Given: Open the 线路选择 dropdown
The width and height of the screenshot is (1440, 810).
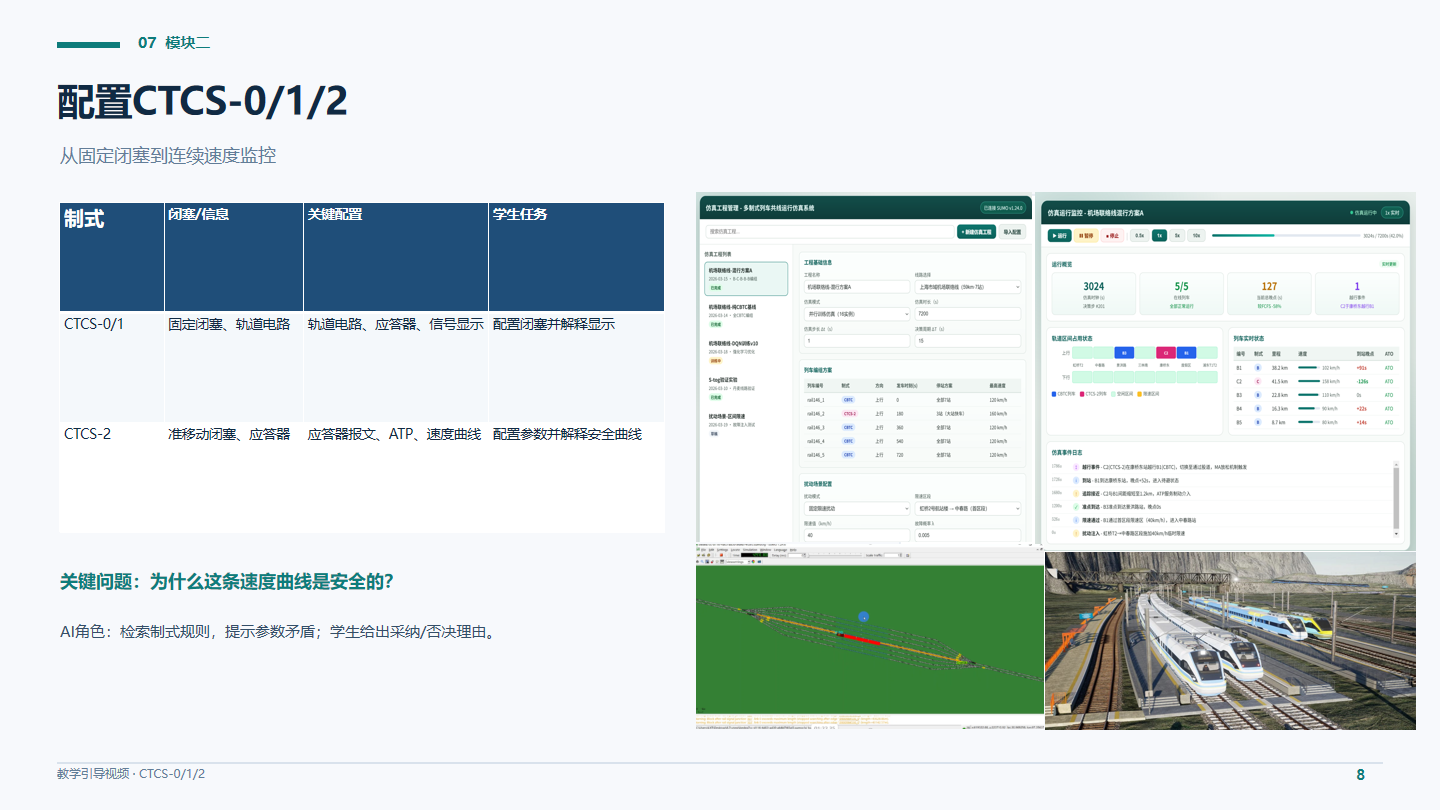Looking at the screenshot, I should click(x=967, y=287).
